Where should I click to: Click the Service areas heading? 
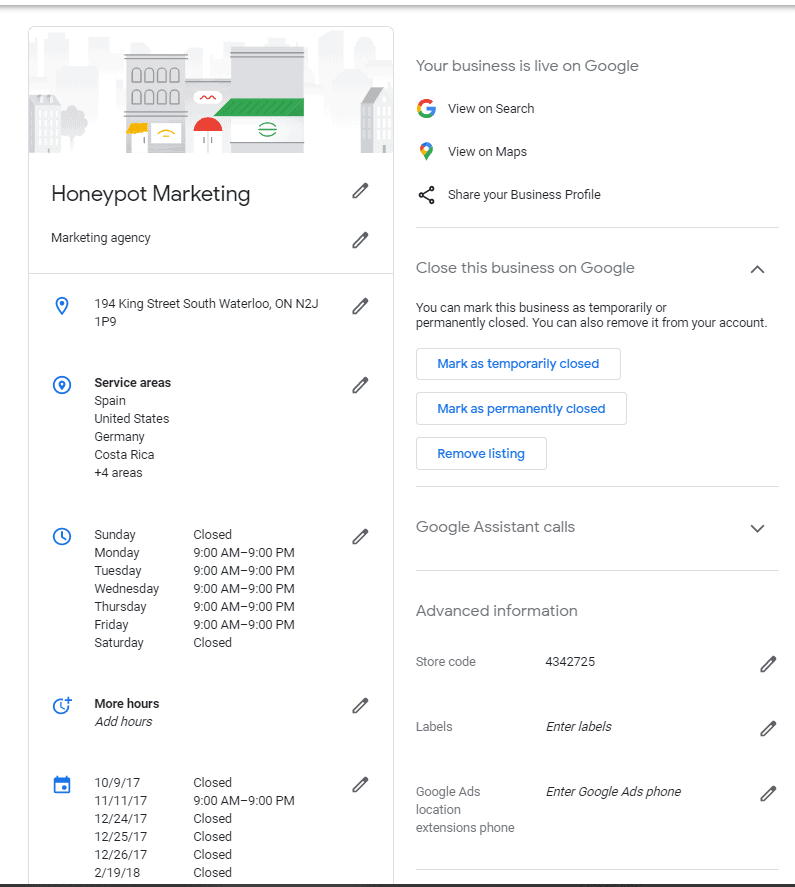pos(132,383)
